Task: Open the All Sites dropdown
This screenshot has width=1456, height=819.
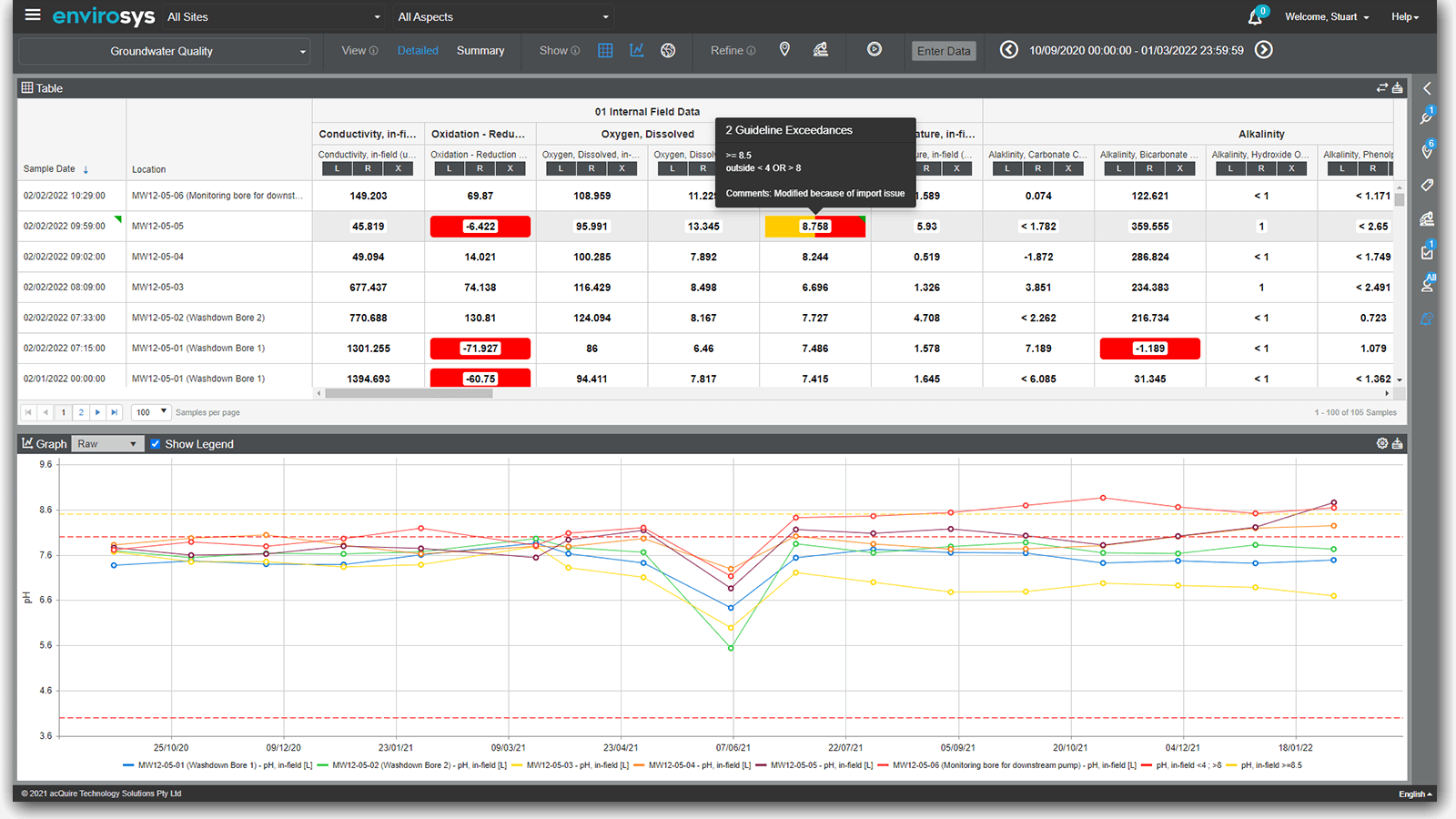Action: (273, 17)
